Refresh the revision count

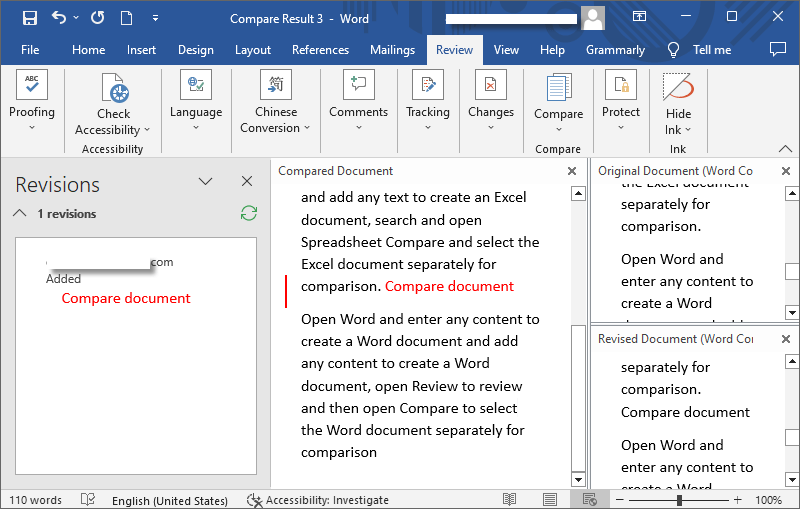(x=248, y=213)
